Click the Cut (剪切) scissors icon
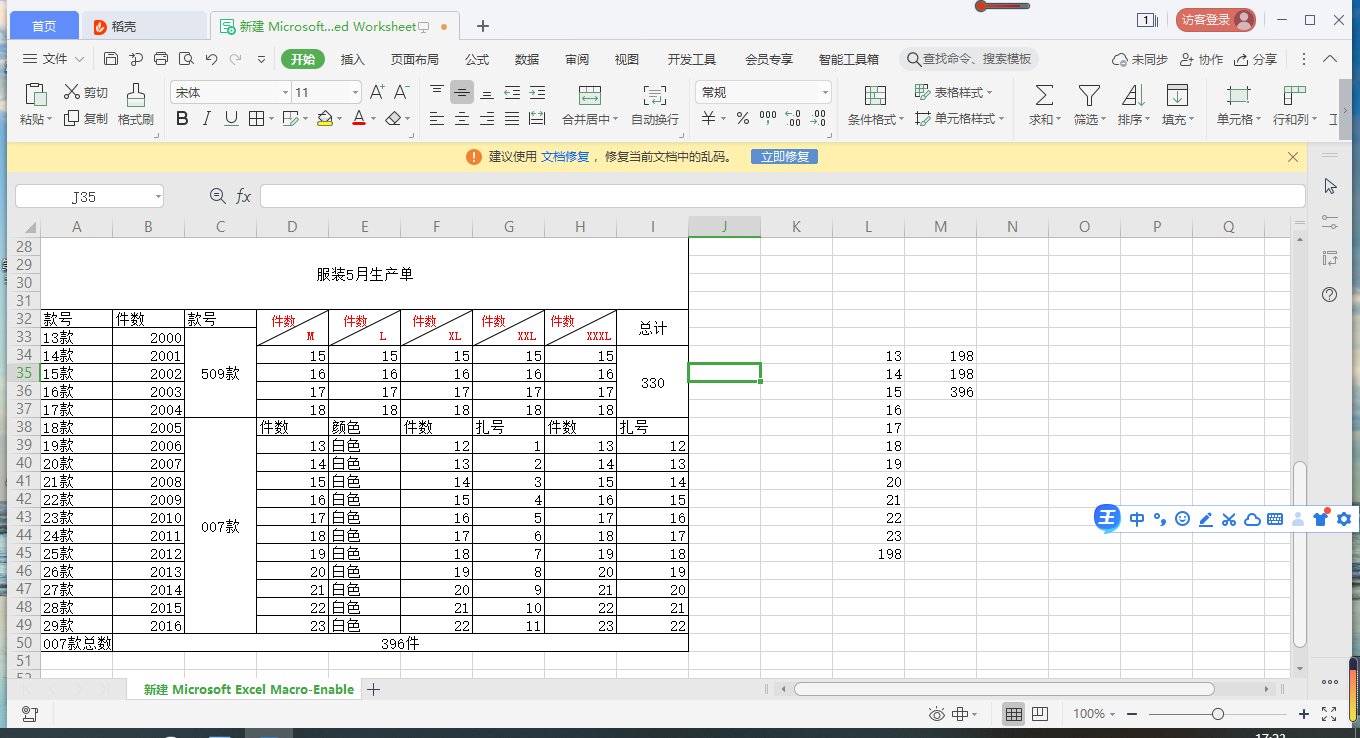 (x=72, y=92)
